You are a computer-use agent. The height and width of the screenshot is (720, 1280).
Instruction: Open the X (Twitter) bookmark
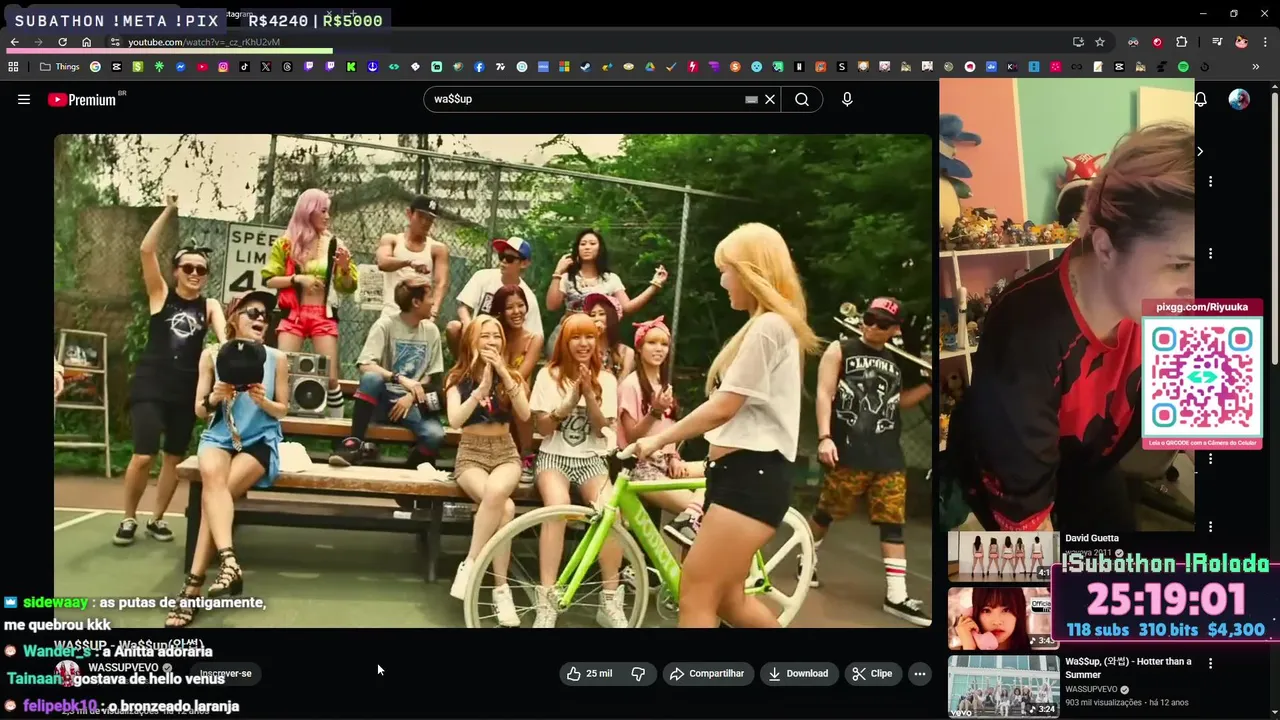point(266,67)
